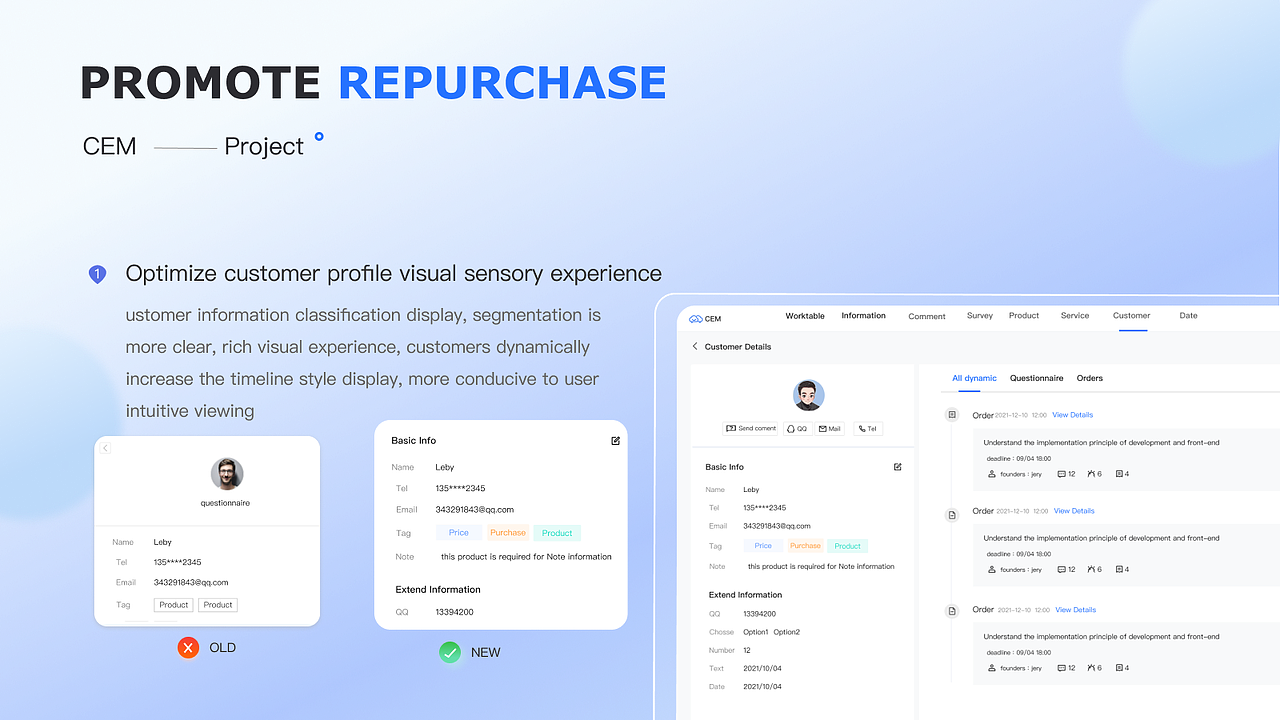This screenshot has height=720, width=1280.
Task: Switch to the Information nav tab
Action: (x=863, y=316)
